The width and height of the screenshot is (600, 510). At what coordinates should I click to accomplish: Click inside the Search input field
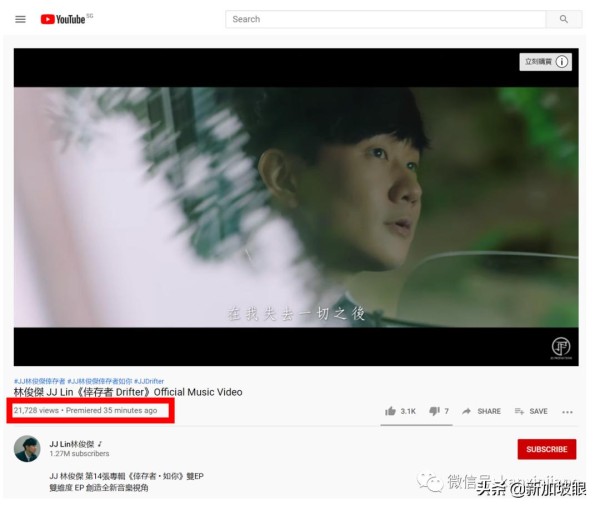(x=385, y=19)
